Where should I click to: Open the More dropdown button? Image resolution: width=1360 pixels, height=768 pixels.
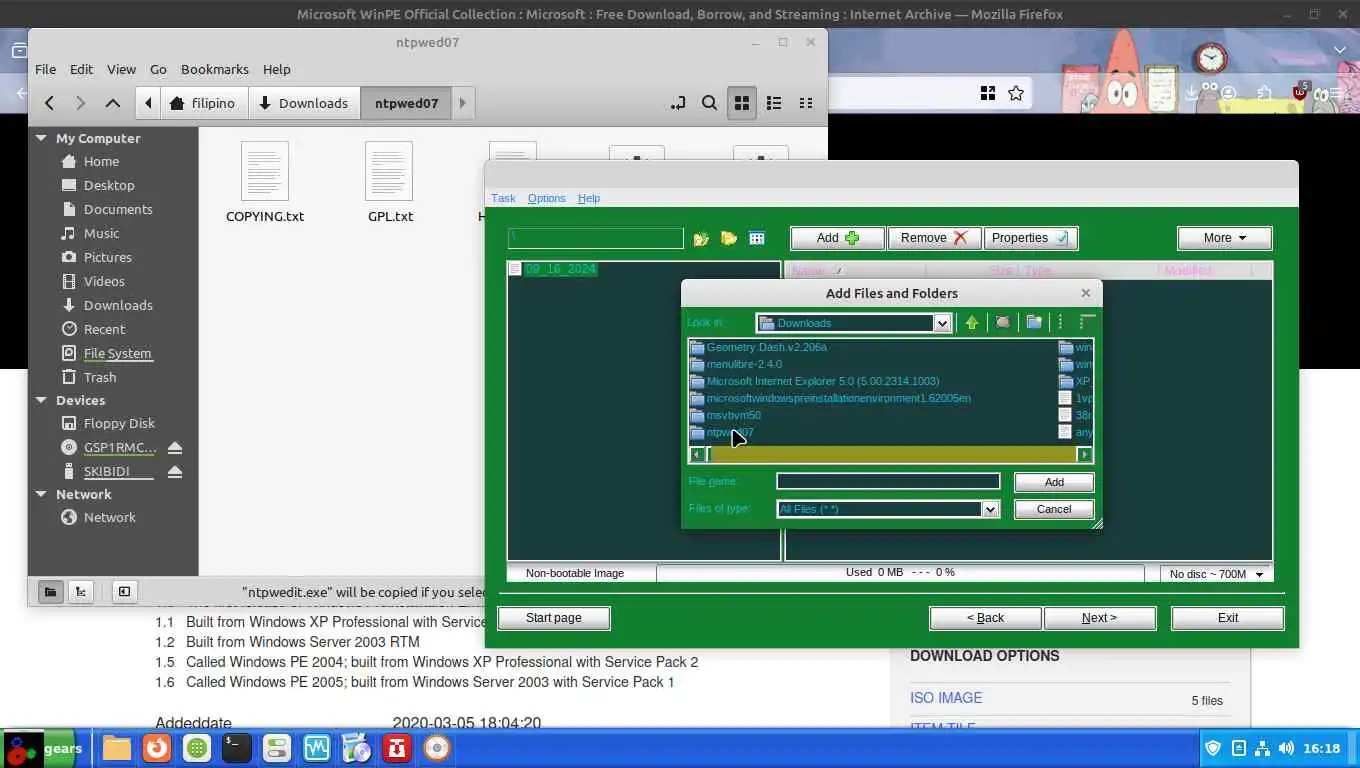1225,238
